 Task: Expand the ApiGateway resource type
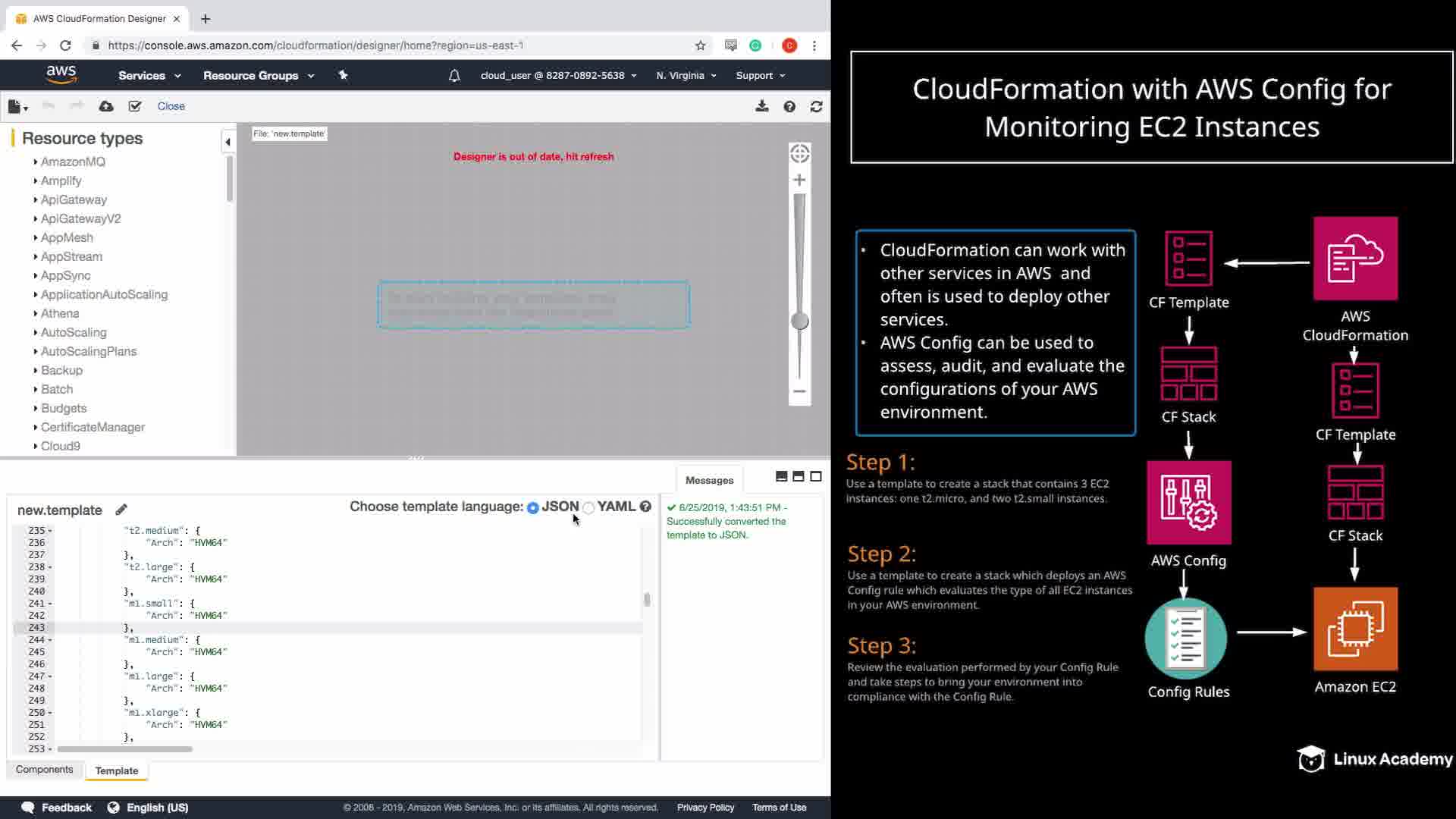click(73, 199)
